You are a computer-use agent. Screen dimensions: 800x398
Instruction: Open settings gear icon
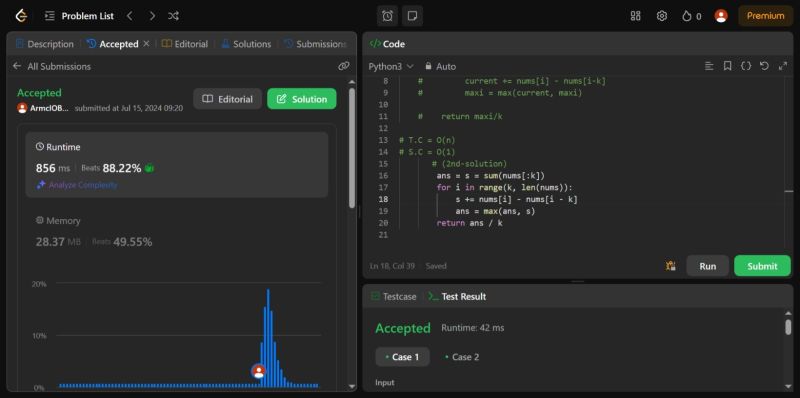662,16
